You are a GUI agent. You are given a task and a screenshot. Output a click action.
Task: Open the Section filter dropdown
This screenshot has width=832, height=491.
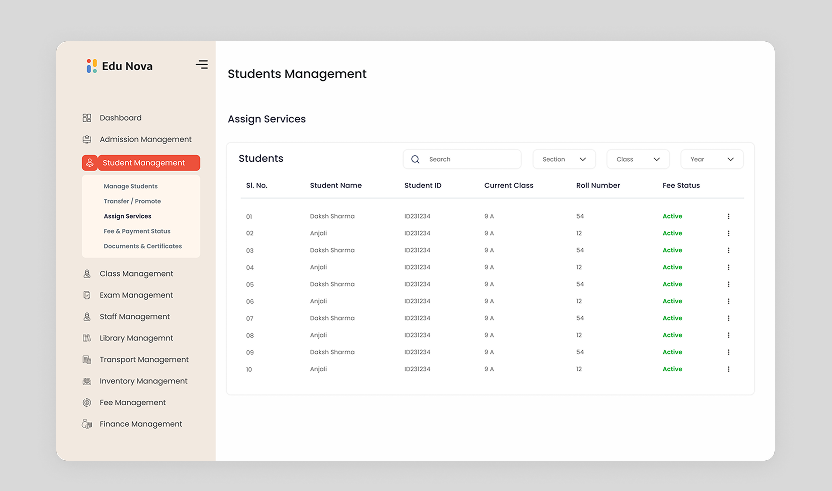click(564, 159)
